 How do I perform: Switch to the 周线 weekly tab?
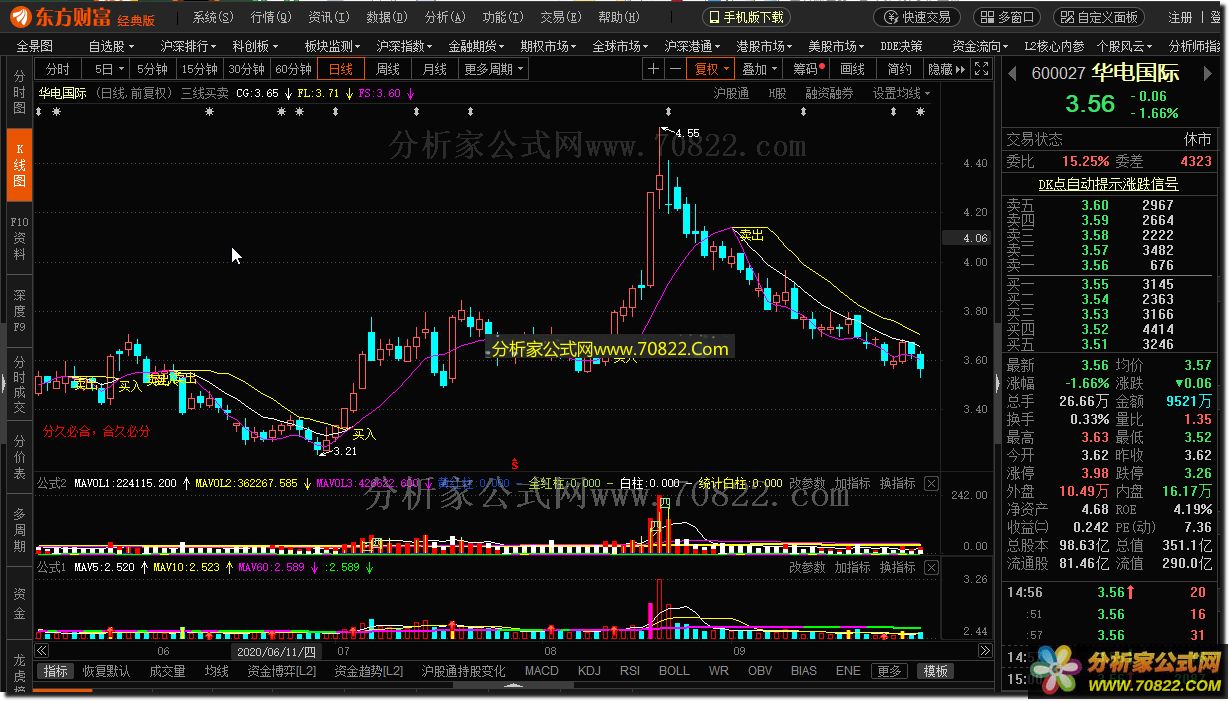[x=387, y=69]
